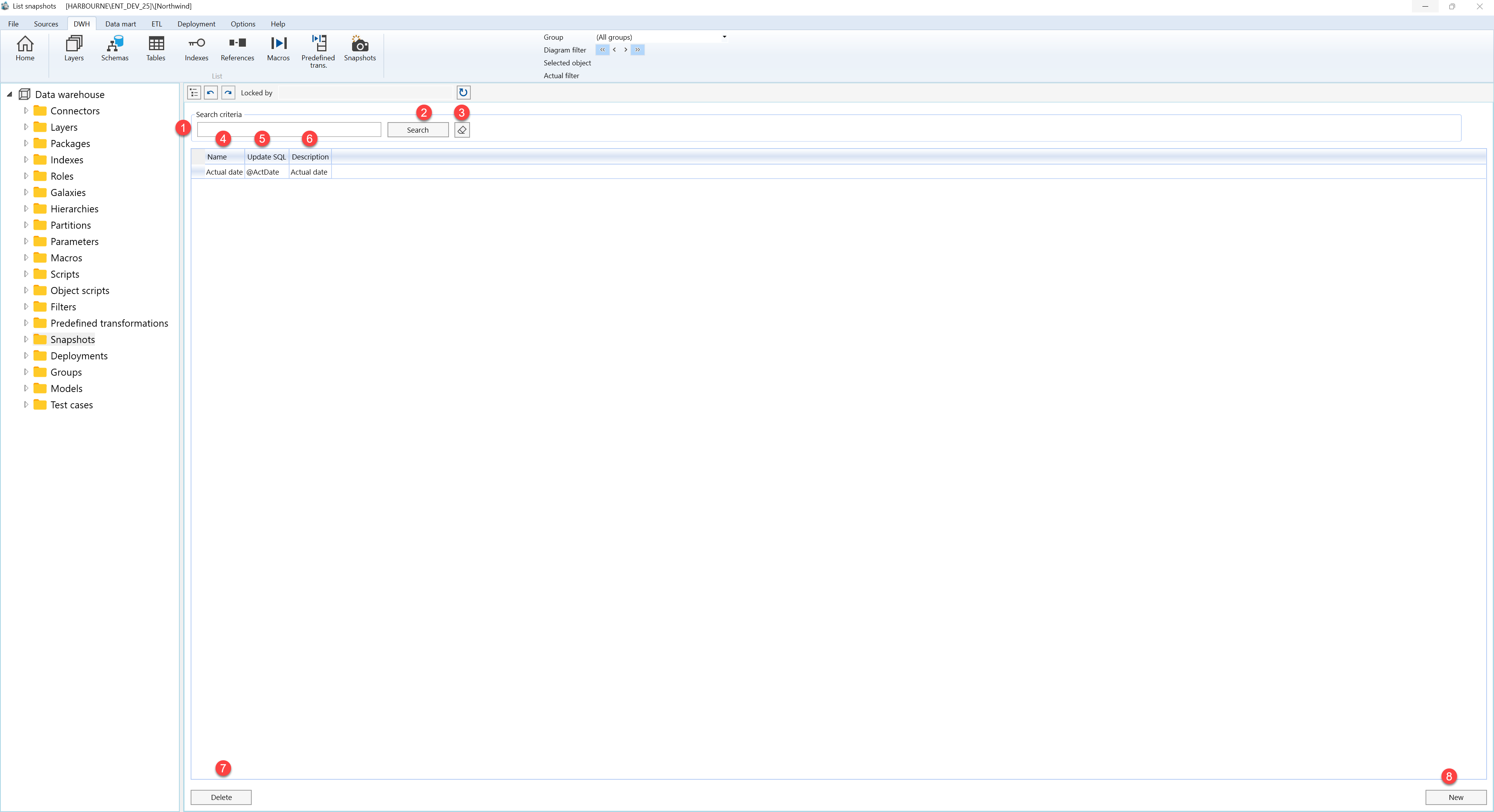The image size is (1494, 812).
Task: Click the Search button
Action: pos(417,130)
